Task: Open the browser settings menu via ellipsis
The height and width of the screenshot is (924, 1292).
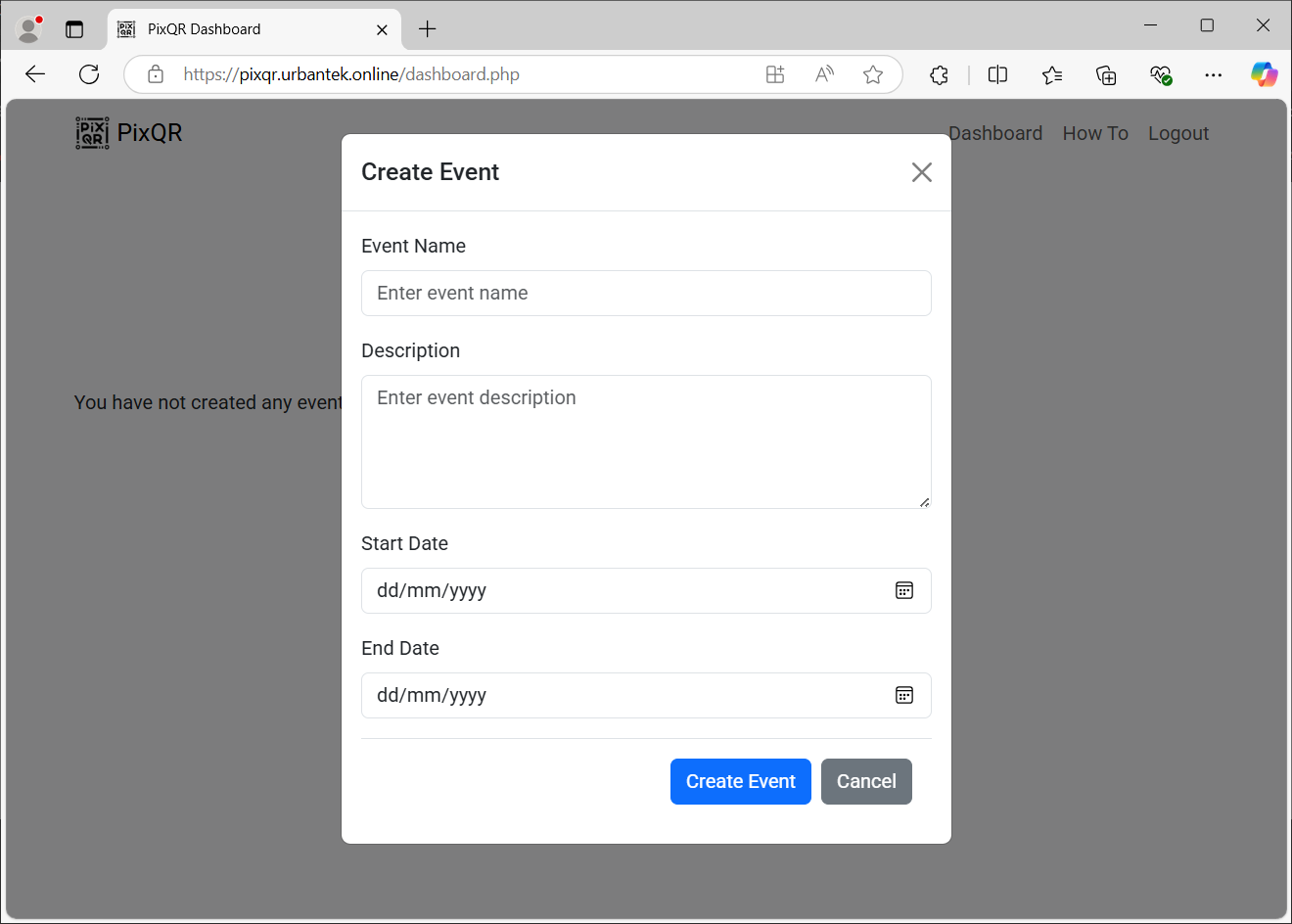Action: (x=1214, y=74)
